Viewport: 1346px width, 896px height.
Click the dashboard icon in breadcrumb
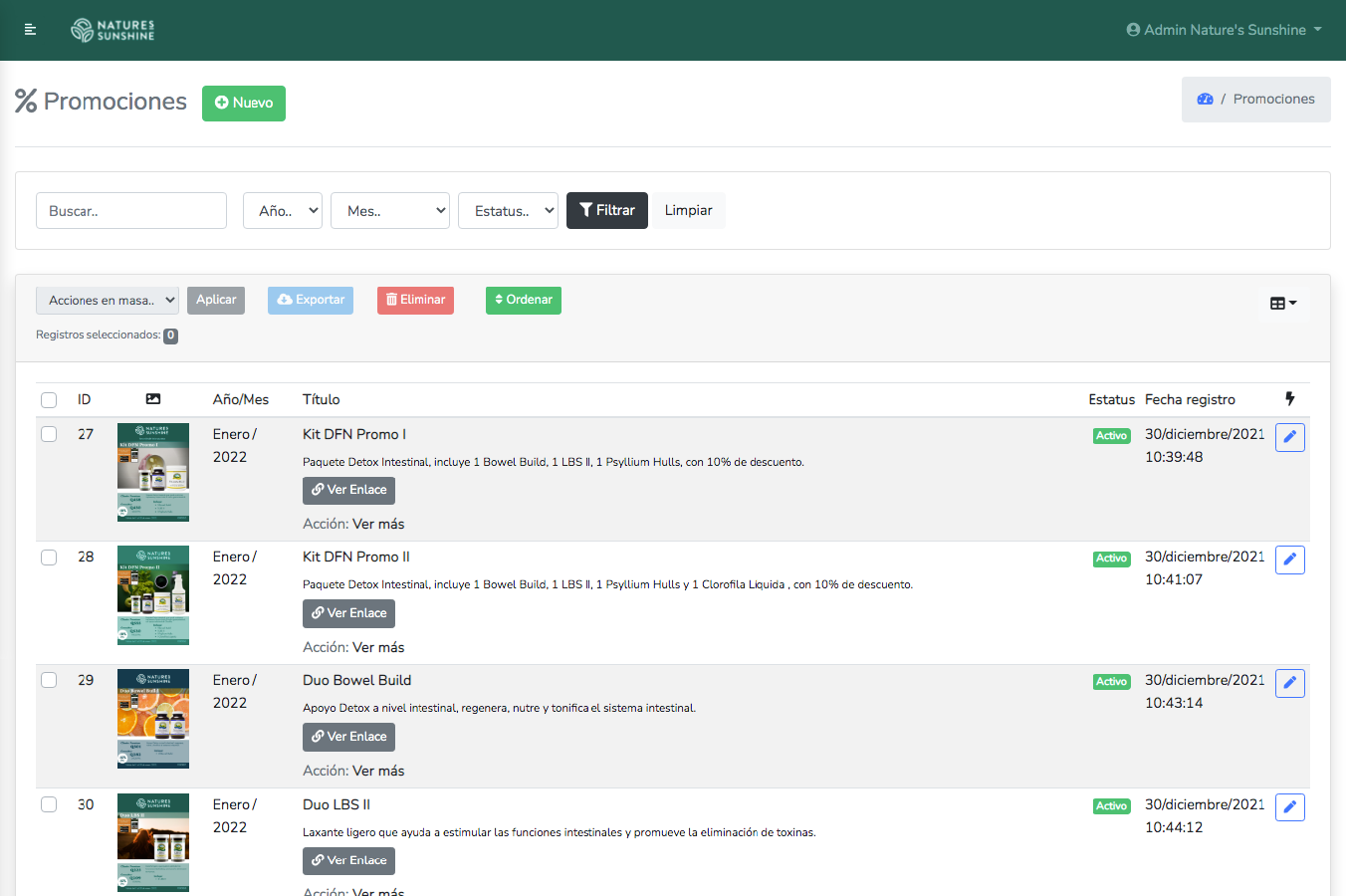[x=1205, y=100]
